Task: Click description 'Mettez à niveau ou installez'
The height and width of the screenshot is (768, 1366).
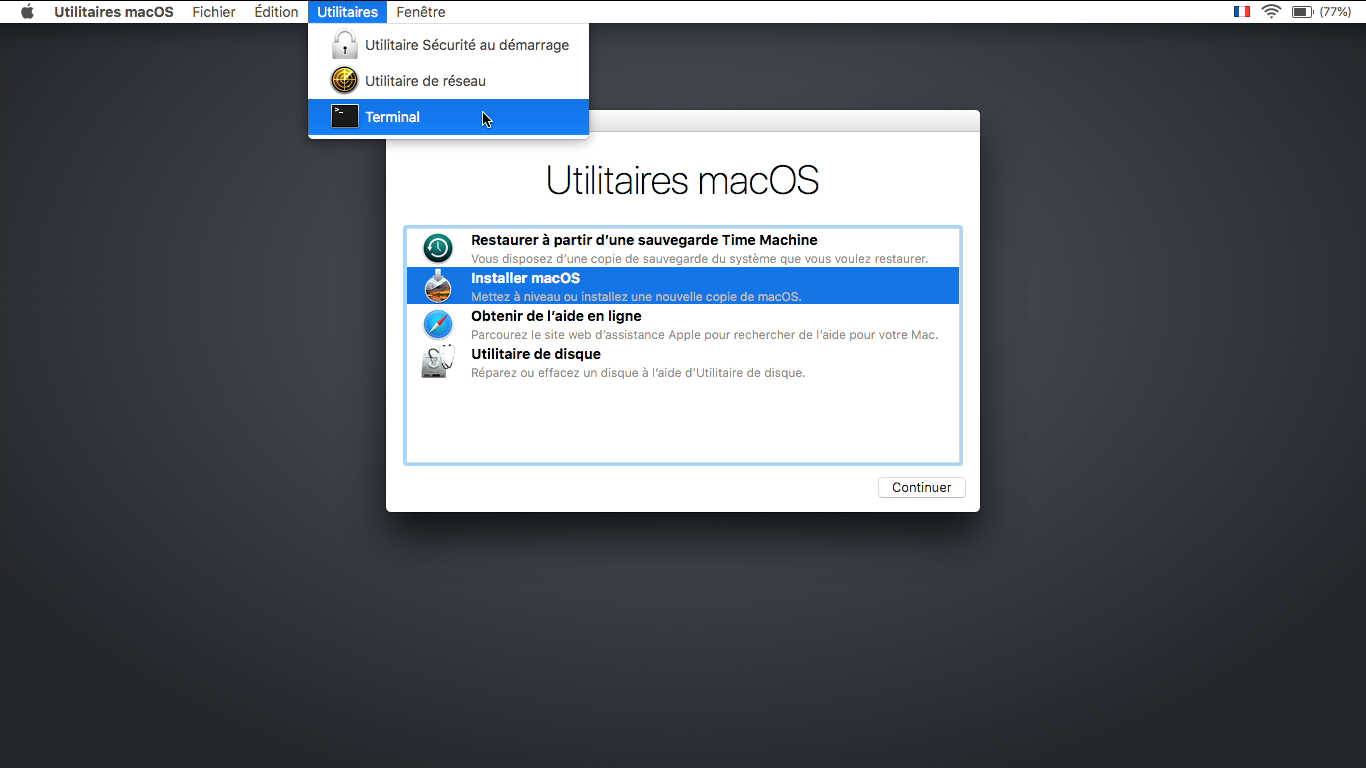Action: [x=636, y=297]
